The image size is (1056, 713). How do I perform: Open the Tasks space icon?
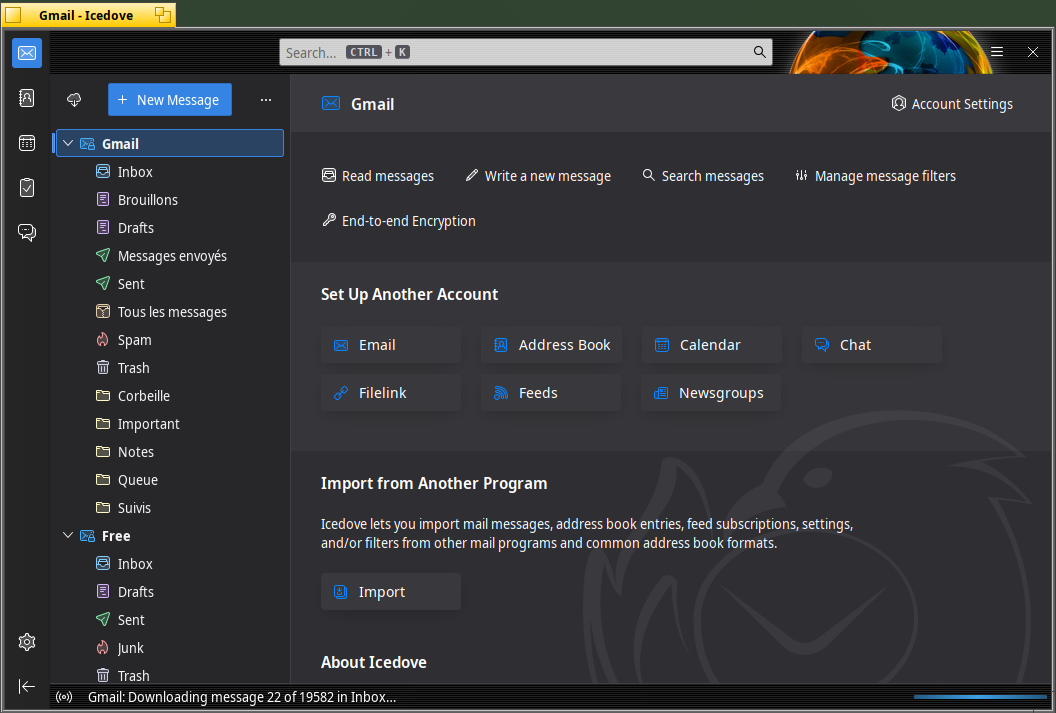click(x=27, y=187)
